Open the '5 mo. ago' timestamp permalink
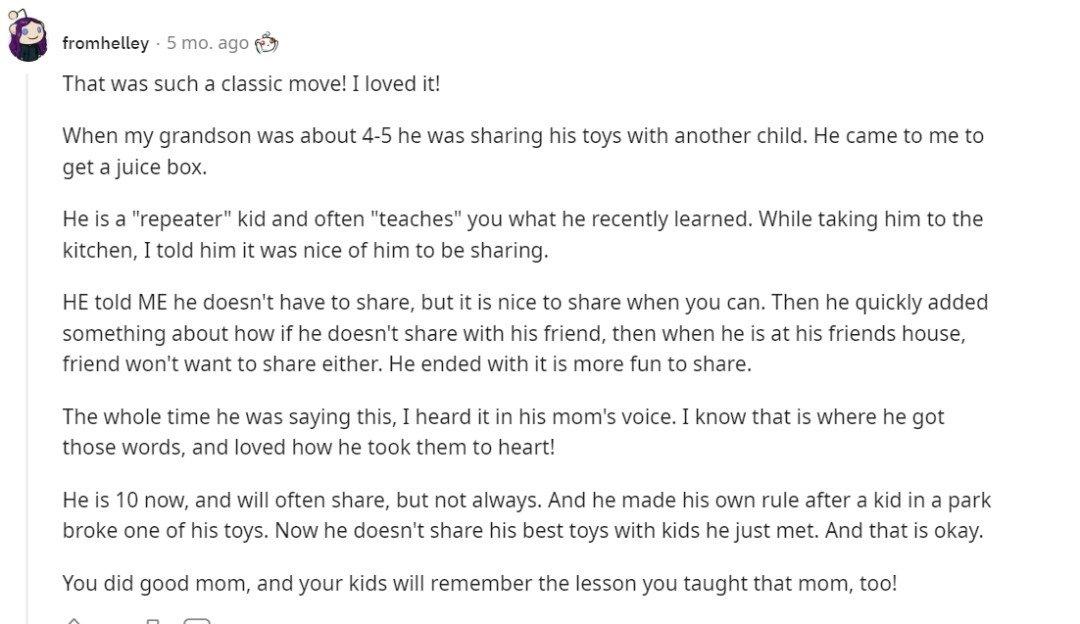 click(x=207, y=43)
